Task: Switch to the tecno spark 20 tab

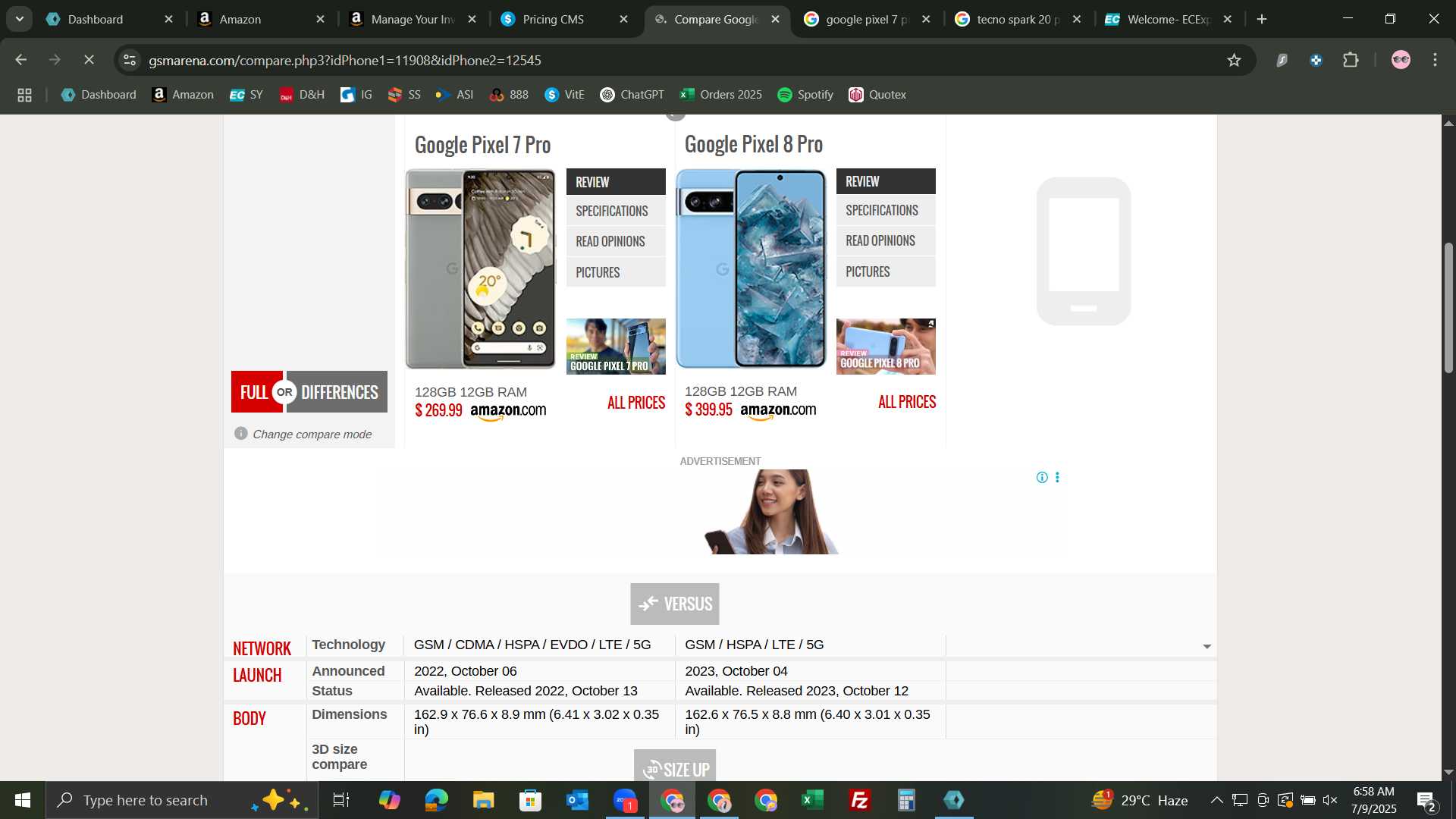Action: (1018, 19)
